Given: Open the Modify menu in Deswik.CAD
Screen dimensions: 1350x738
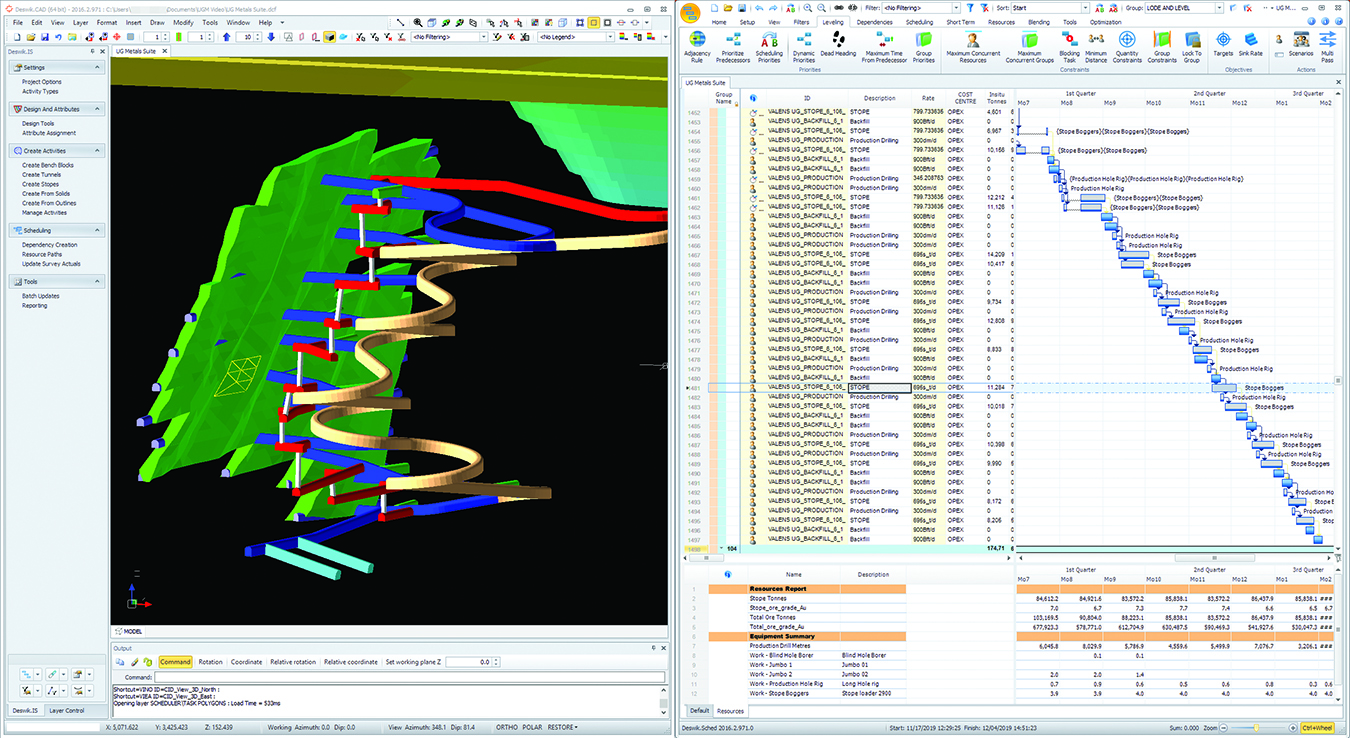Looking at the screenshot, I should click(184, 22).
